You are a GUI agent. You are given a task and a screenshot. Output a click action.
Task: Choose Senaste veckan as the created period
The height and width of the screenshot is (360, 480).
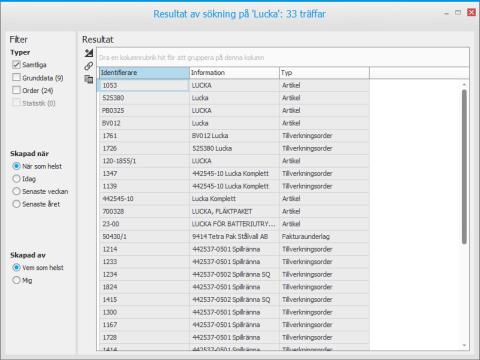click(x=16, y=191)
